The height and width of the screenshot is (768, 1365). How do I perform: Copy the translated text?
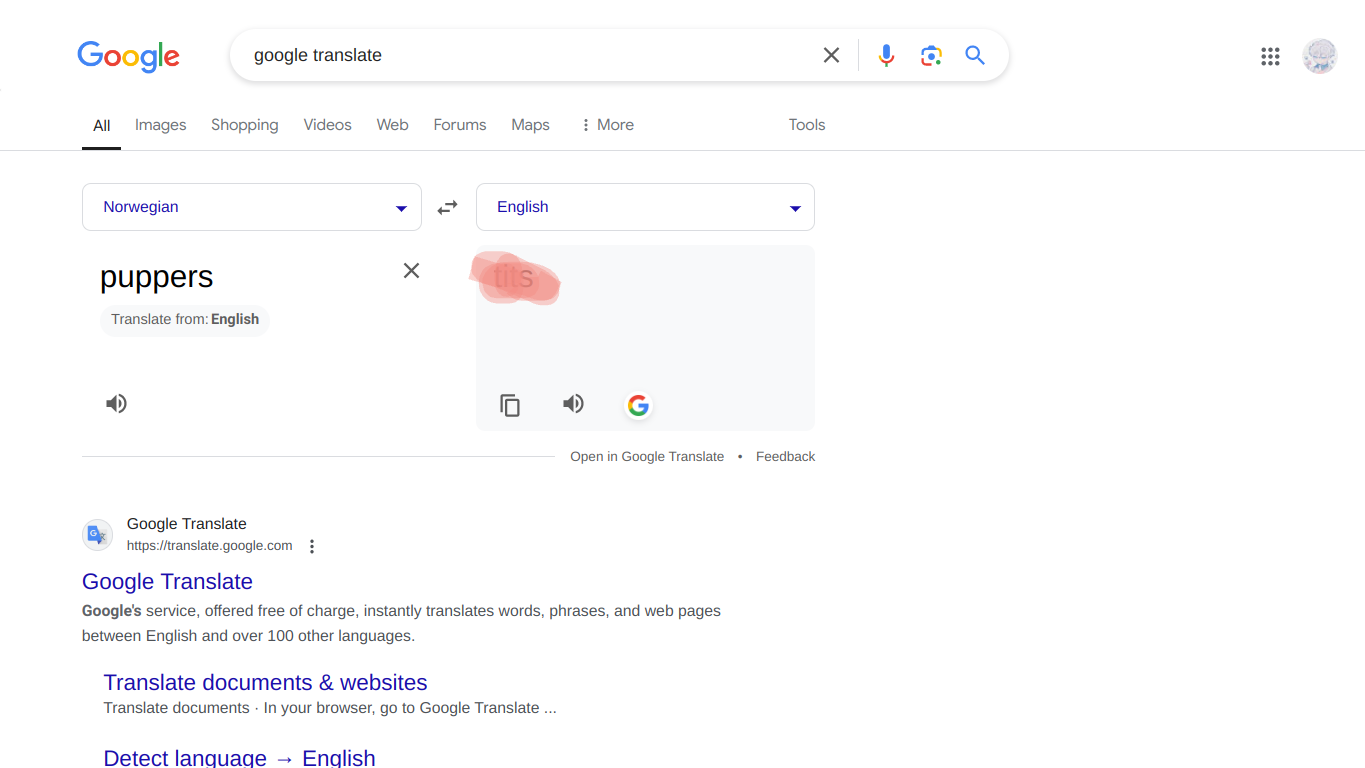[510, 405]
